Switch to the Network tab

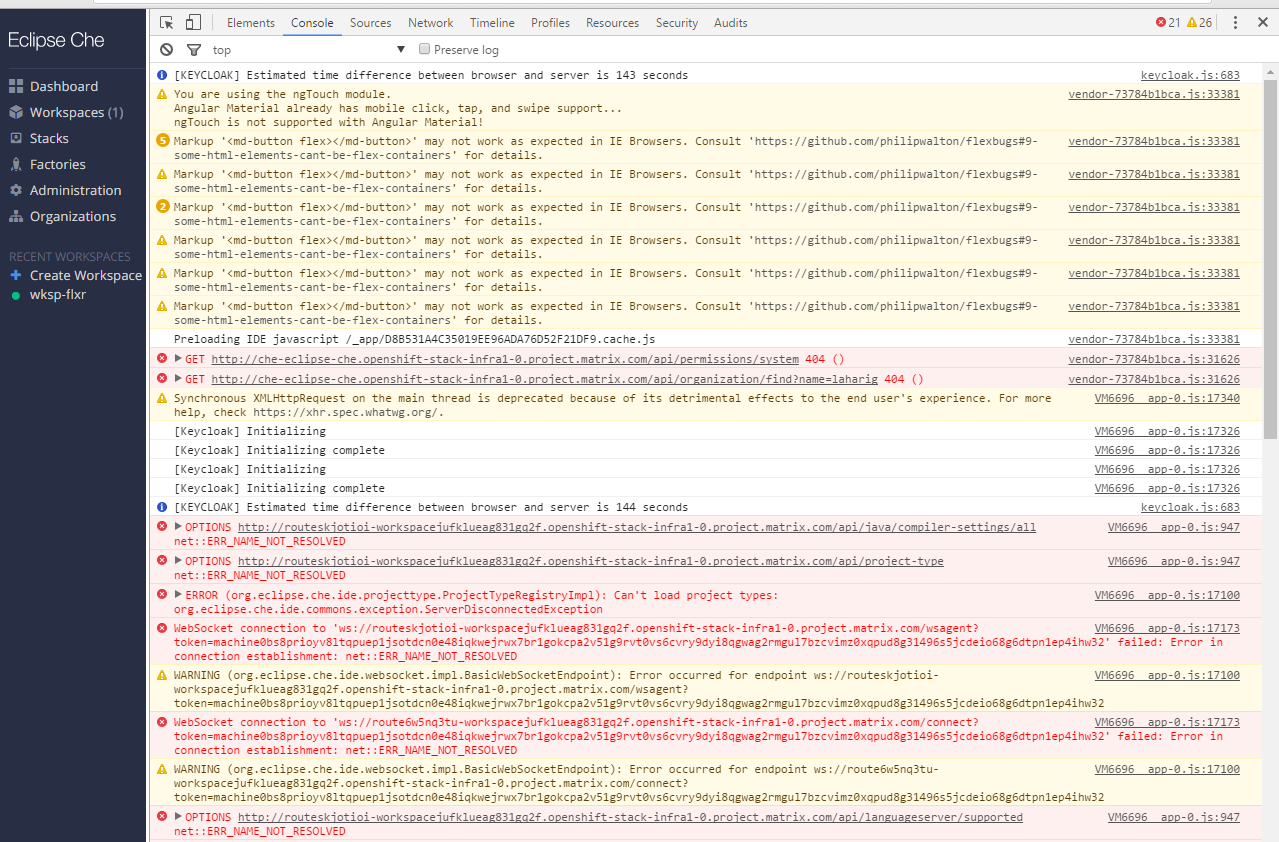click(430, 23)
